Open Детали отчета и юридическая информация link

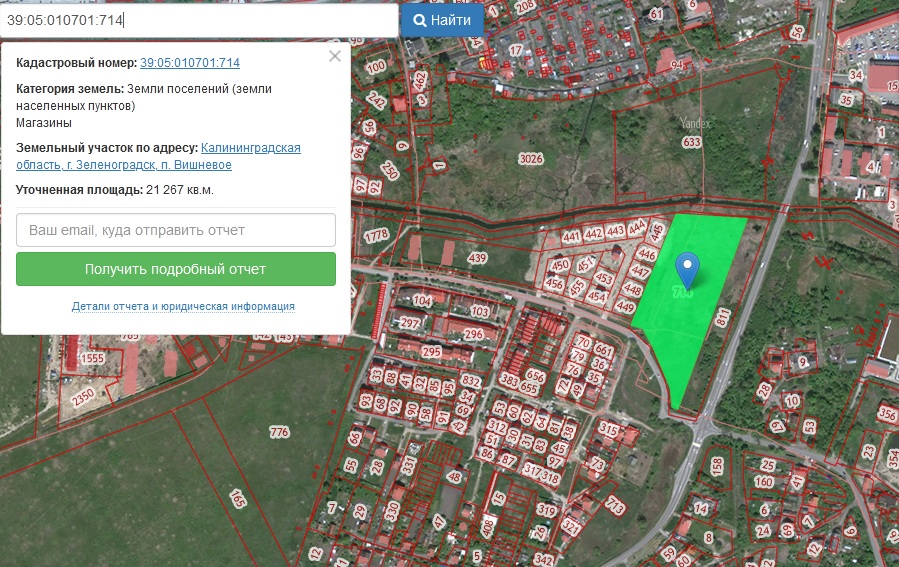click(183, 306)
